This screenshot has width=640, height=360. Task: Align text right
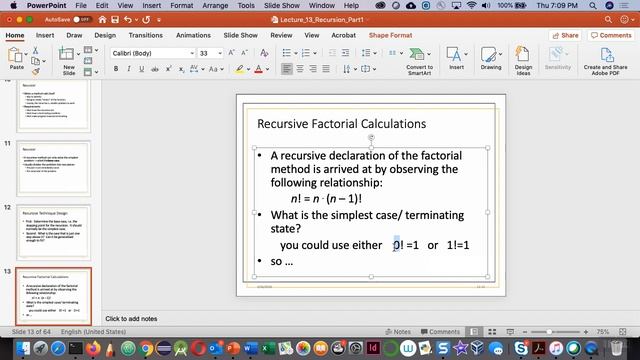(313, 69)
